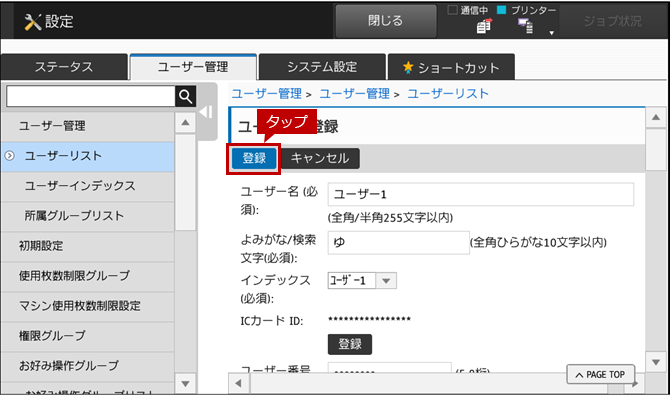Click the circled arrow beside ユーザーリスト
670x396 pixels.
point(9,156)
